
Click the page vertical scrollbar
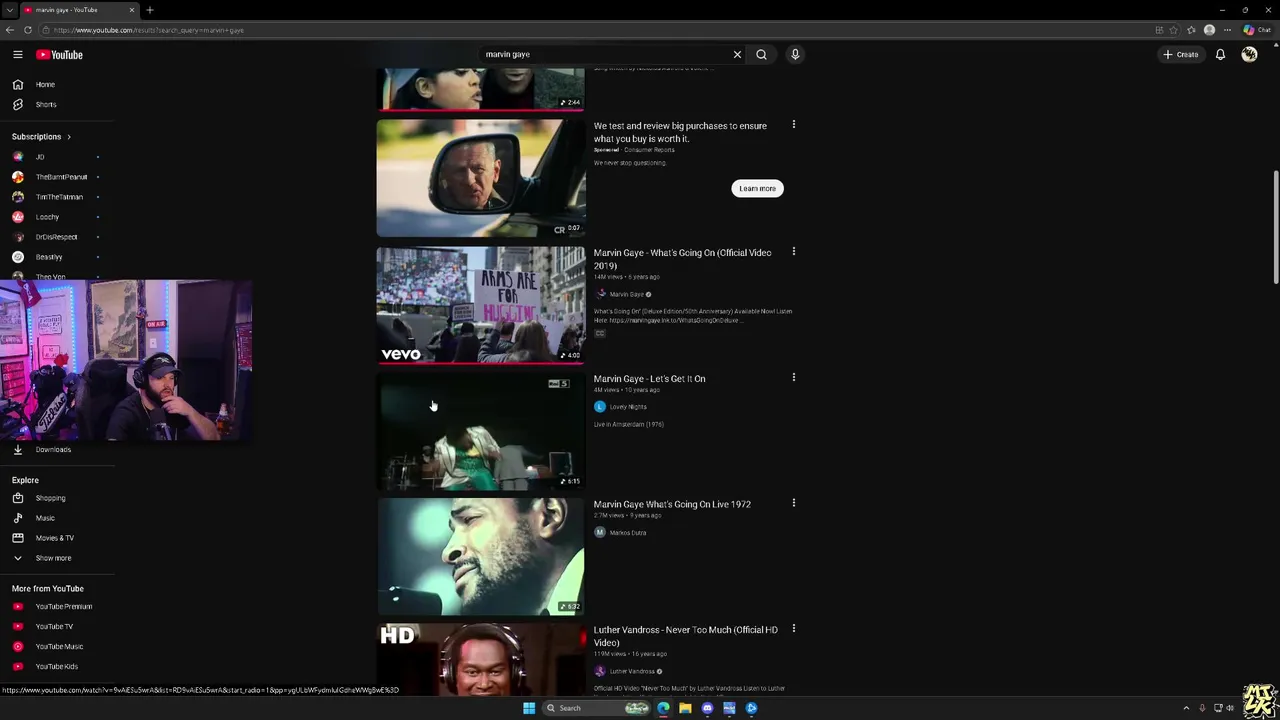click(x=1275, y=228)
